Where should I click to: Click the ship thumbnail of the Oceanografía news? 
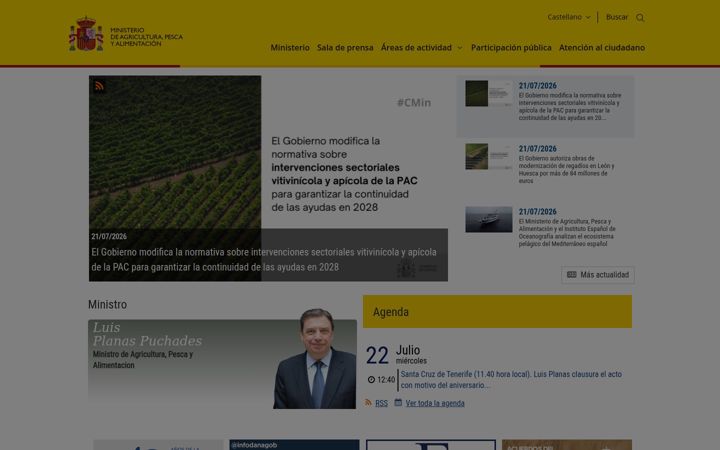pyautogui.click(x=489, y=219)
